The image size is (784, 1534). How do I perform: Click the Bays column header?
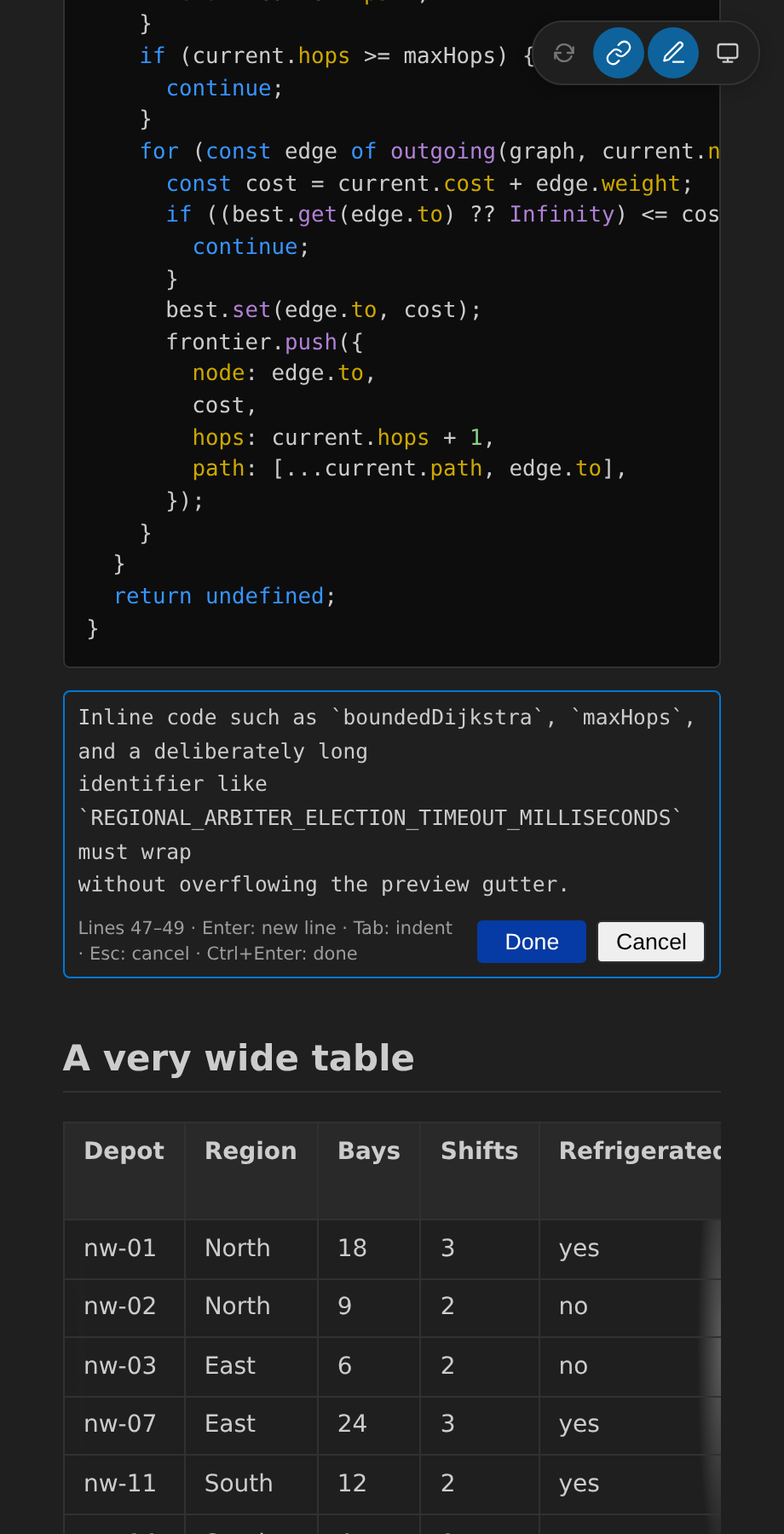(x=369, y=1170)
